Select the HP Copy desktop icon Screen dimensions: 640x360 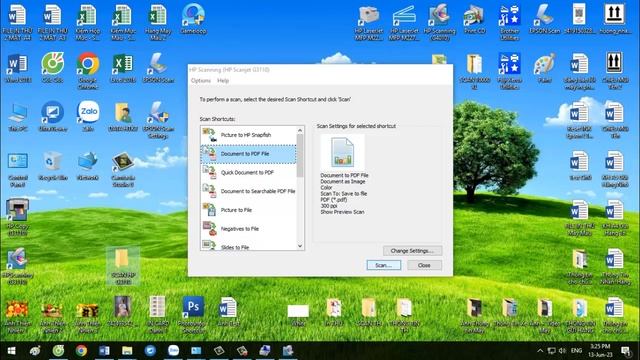[x=18, y=218]
